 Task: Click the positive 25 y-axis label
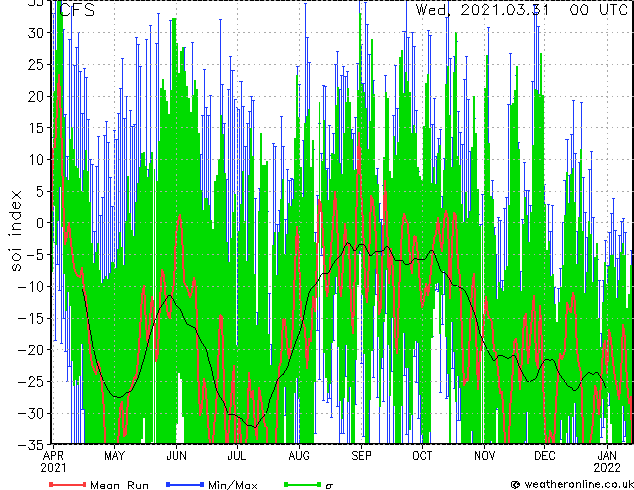point(35,64)
